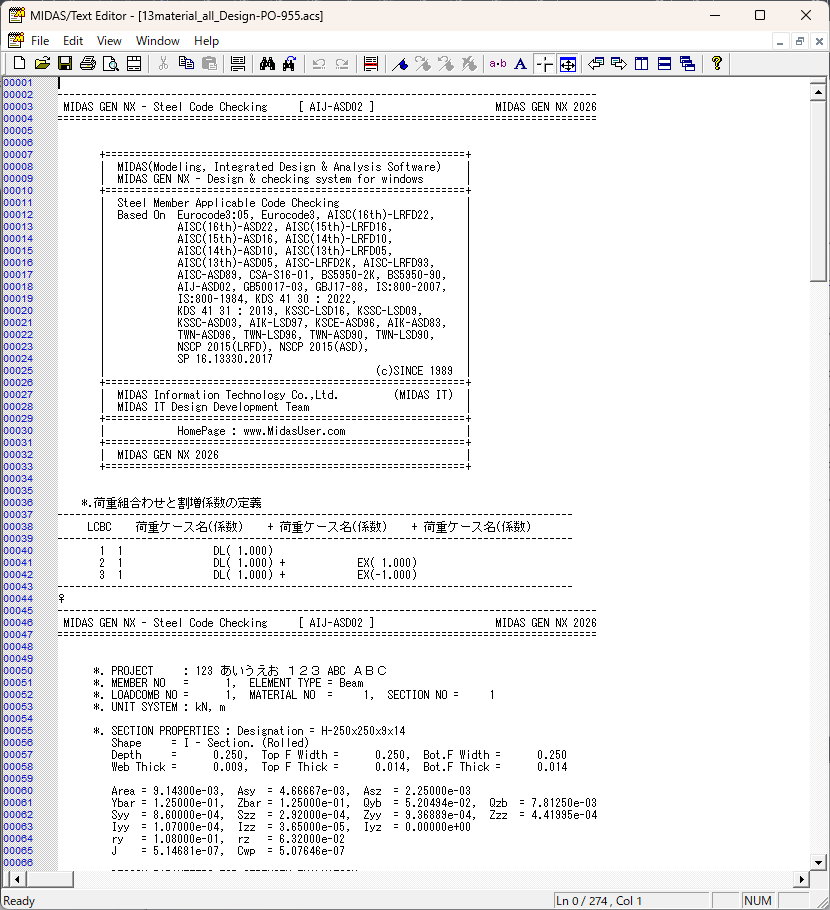Go to previous bookmark flag icon
Viewport: 830px width, 910px height.
click(446, 63)
